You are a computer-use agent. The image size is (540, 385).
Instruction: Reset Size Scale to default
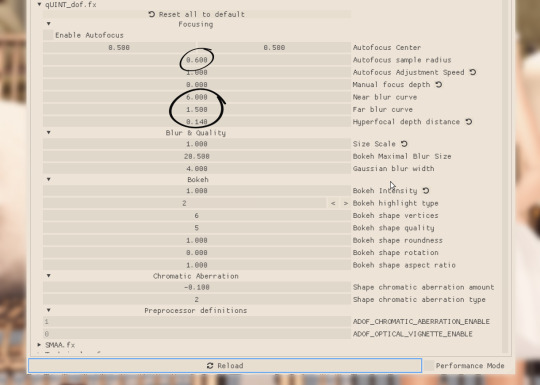pos(404,144)
